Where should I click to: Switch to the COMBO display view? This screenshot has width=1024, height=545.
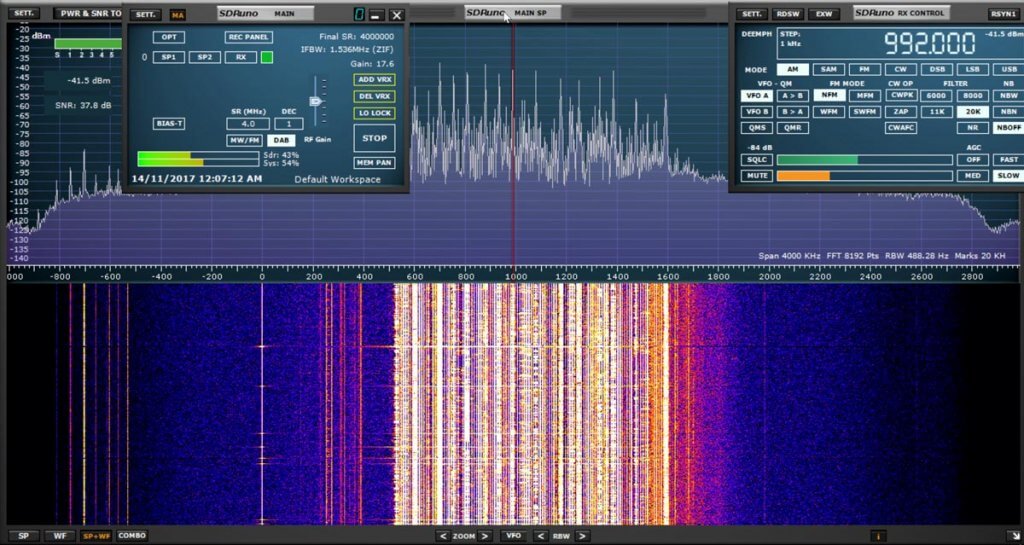[131, 536]
